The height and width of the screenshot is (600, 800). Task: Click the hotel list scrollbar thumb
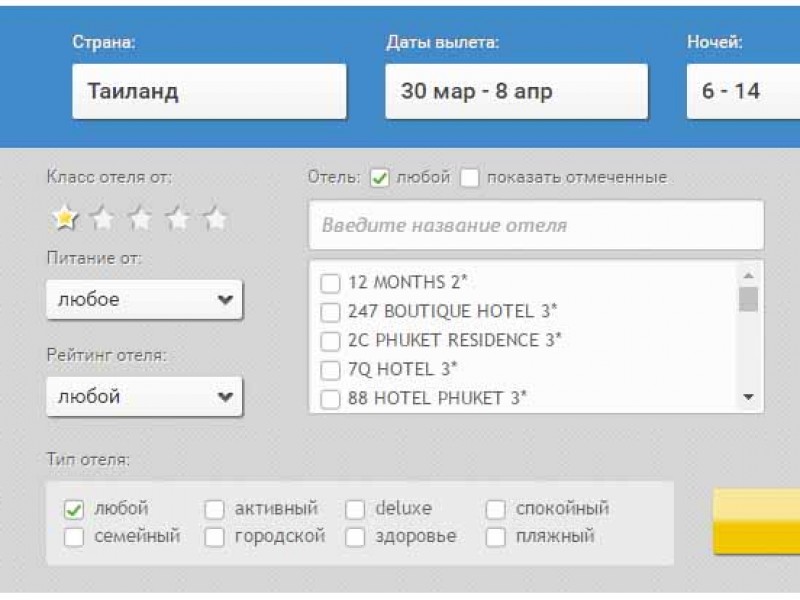[x=748, y=299]
